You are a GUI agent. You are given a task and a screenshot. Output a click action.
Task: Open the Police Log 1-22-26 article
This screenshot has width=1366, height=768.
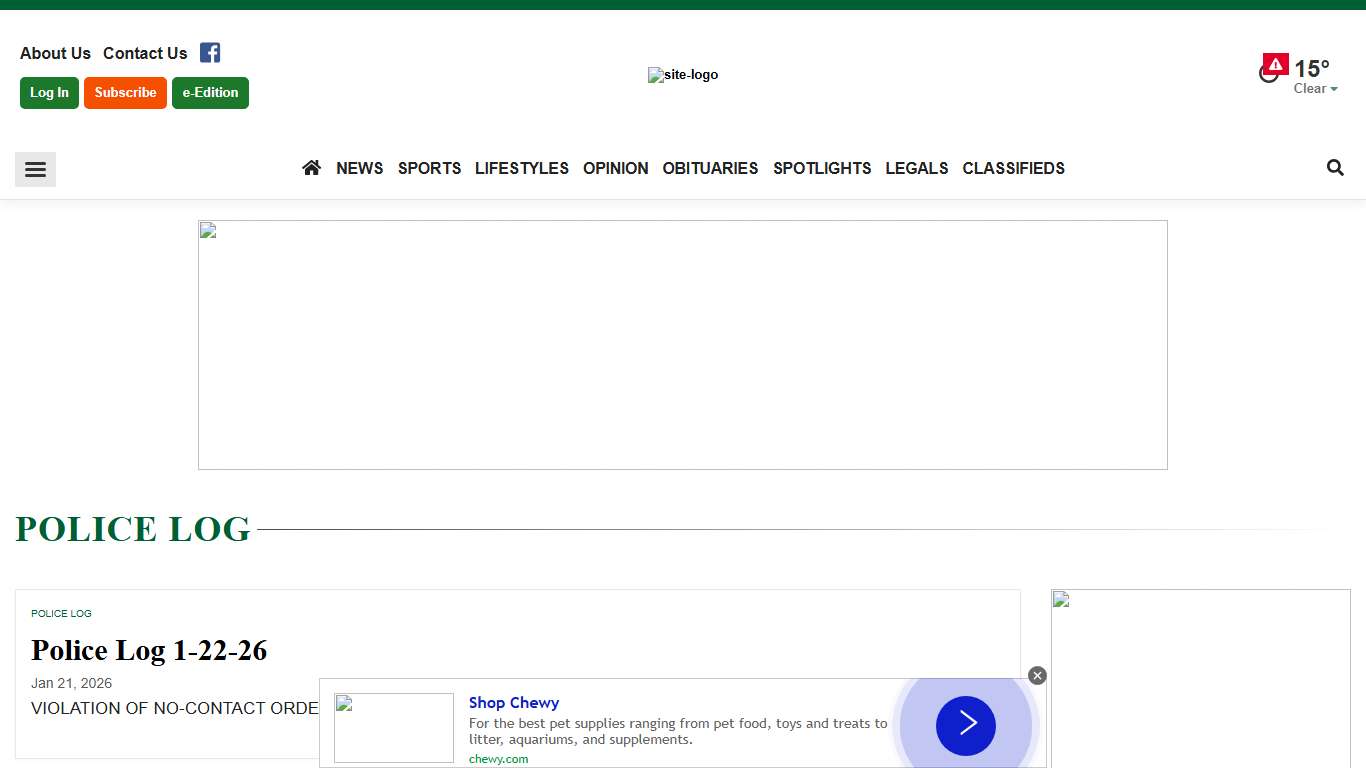pos(148,650)
